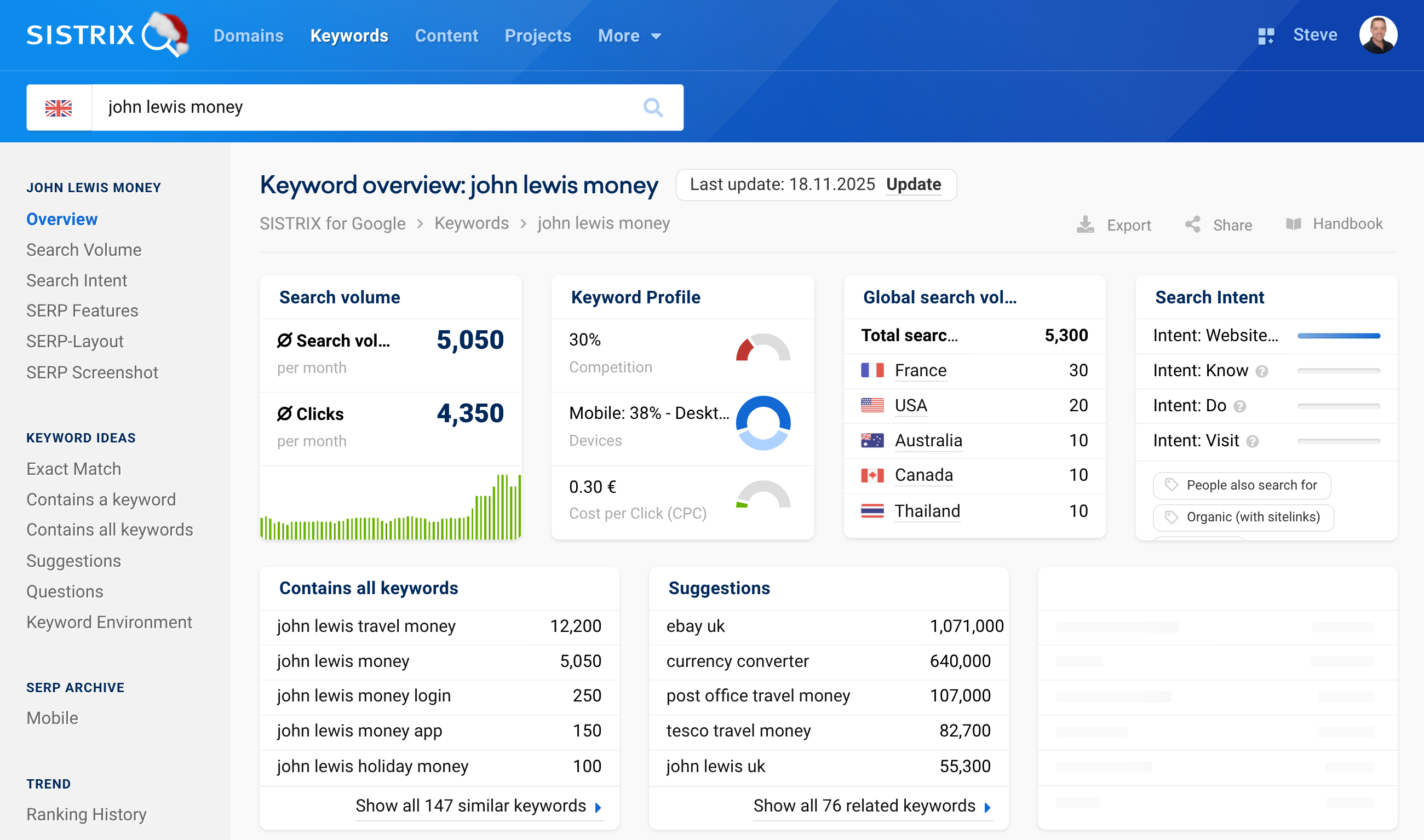Open the apps grid icon beside Steve
The image size is (1424, 840).
[1266, 36]
